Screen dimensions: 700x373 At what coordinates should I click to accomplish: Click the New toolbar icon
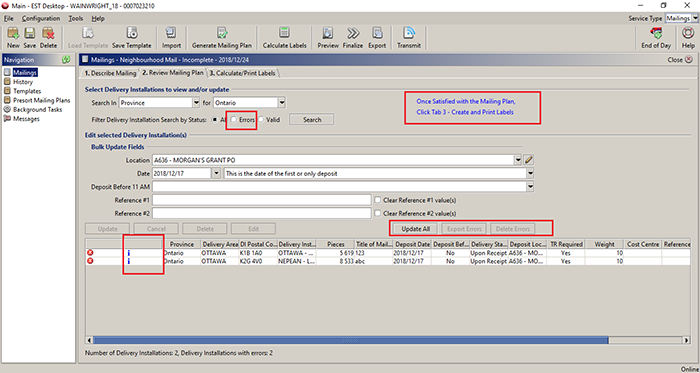(x=13, y=33)
